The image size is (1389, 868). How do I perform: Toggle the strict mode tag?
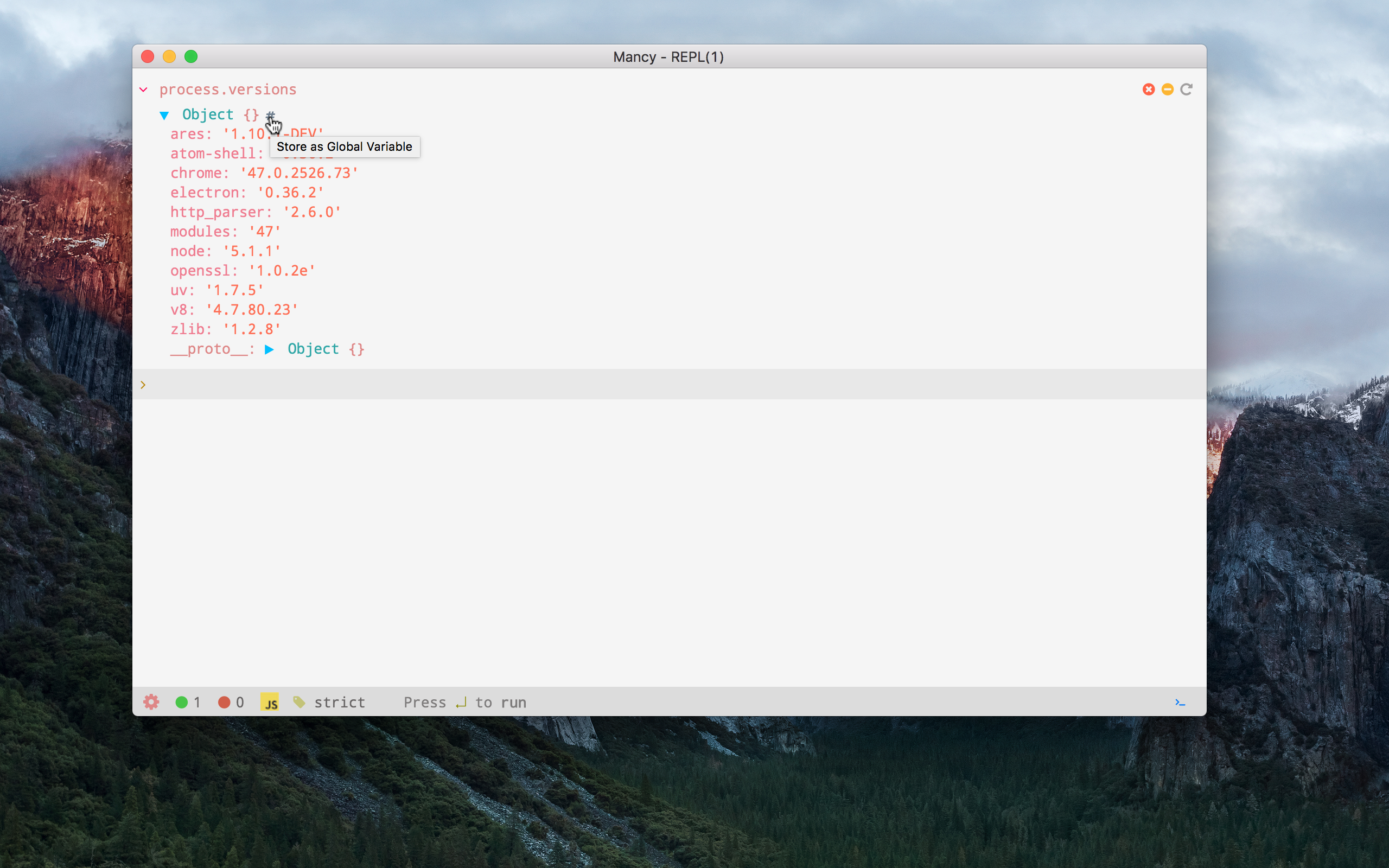tap(326, 702)
